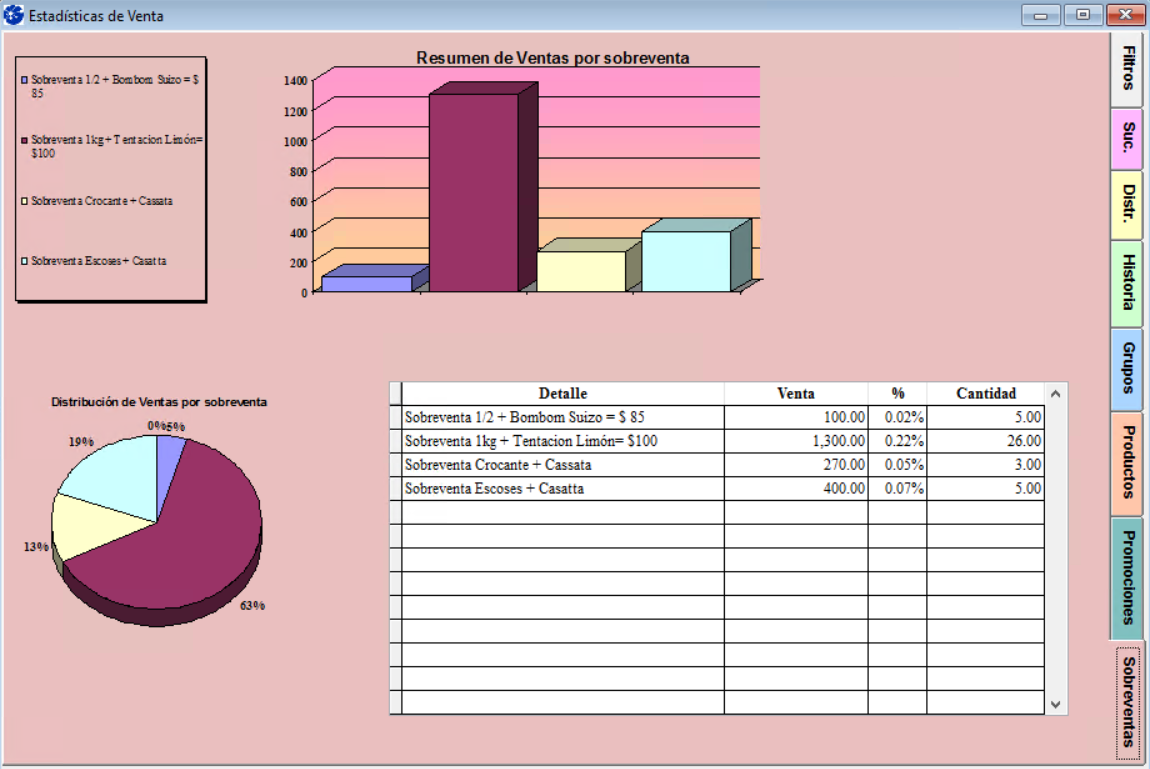Switch to the Suc. tab
The height and width of the screenshot is (769, 1150).
coord(1127,138)
